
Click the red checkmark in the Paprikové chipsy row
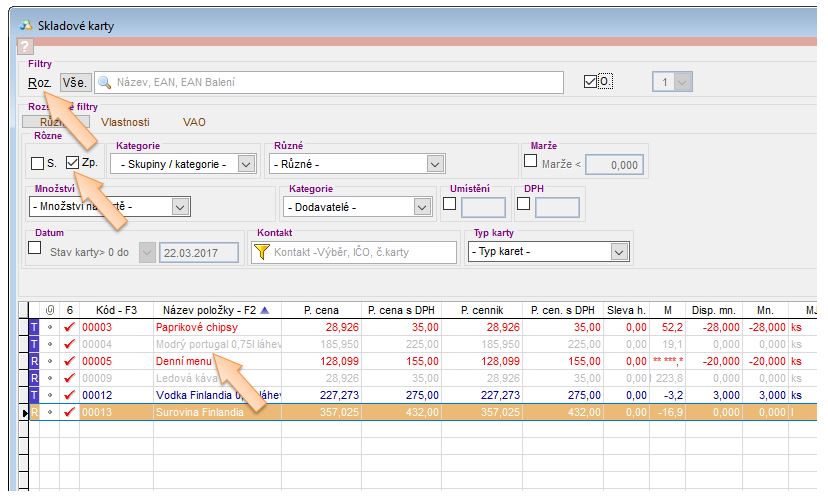(x=69, y=326)
